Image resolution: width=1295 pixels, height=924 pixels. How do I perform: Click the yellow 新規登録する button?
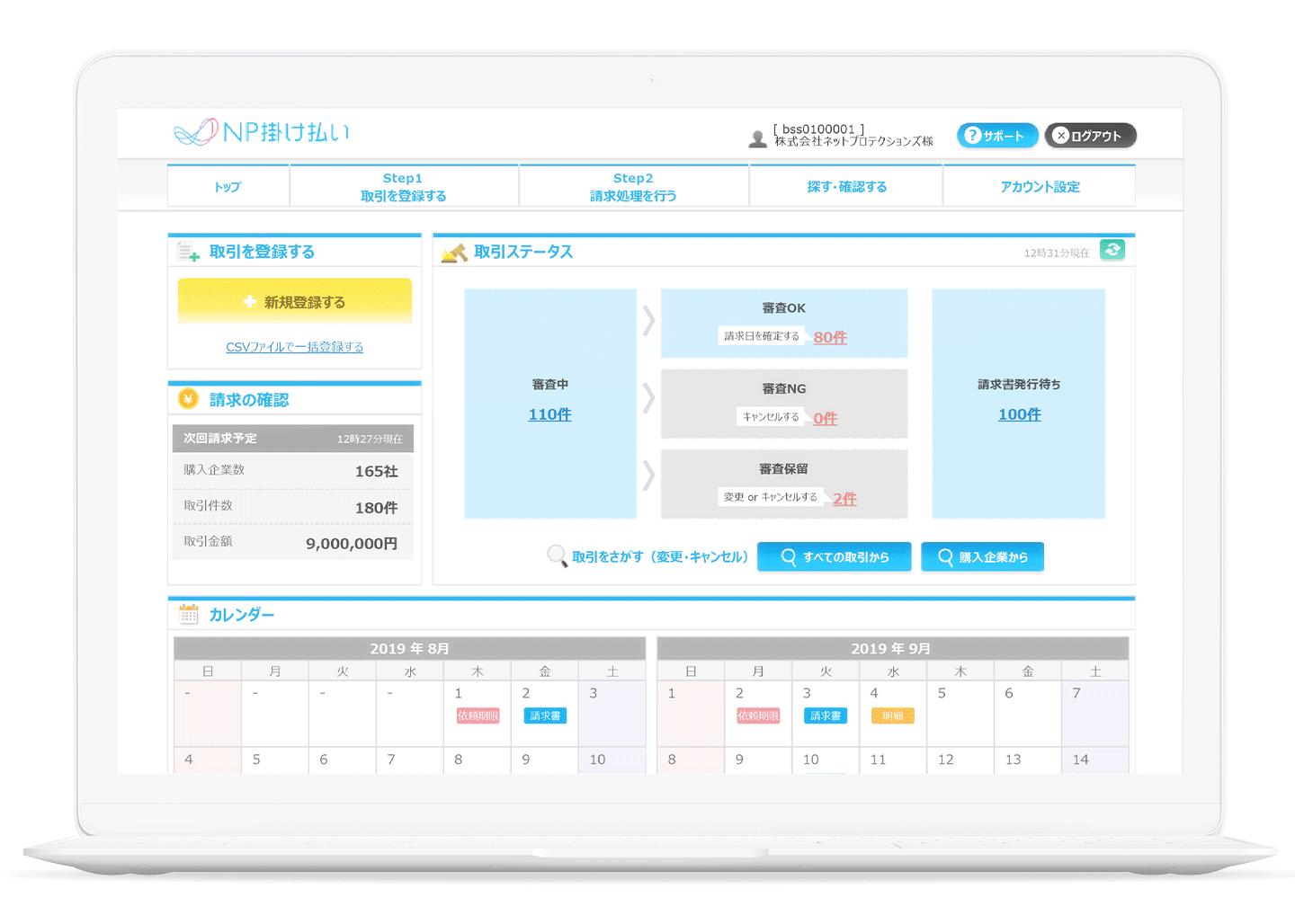point(295,302)
